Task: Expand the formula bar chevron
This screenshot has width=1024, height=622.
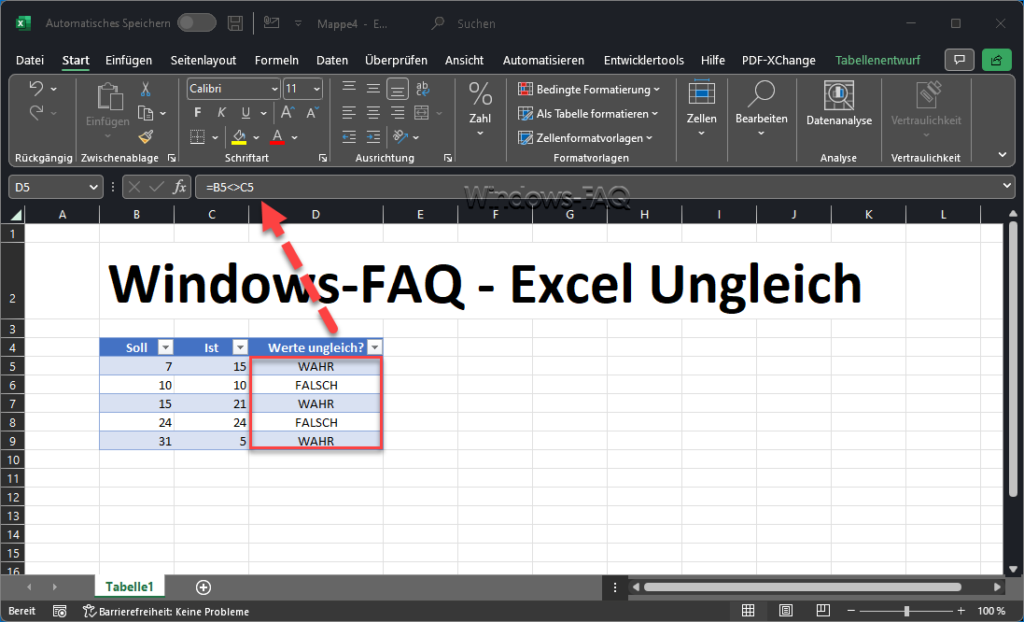Action: 1006,187
